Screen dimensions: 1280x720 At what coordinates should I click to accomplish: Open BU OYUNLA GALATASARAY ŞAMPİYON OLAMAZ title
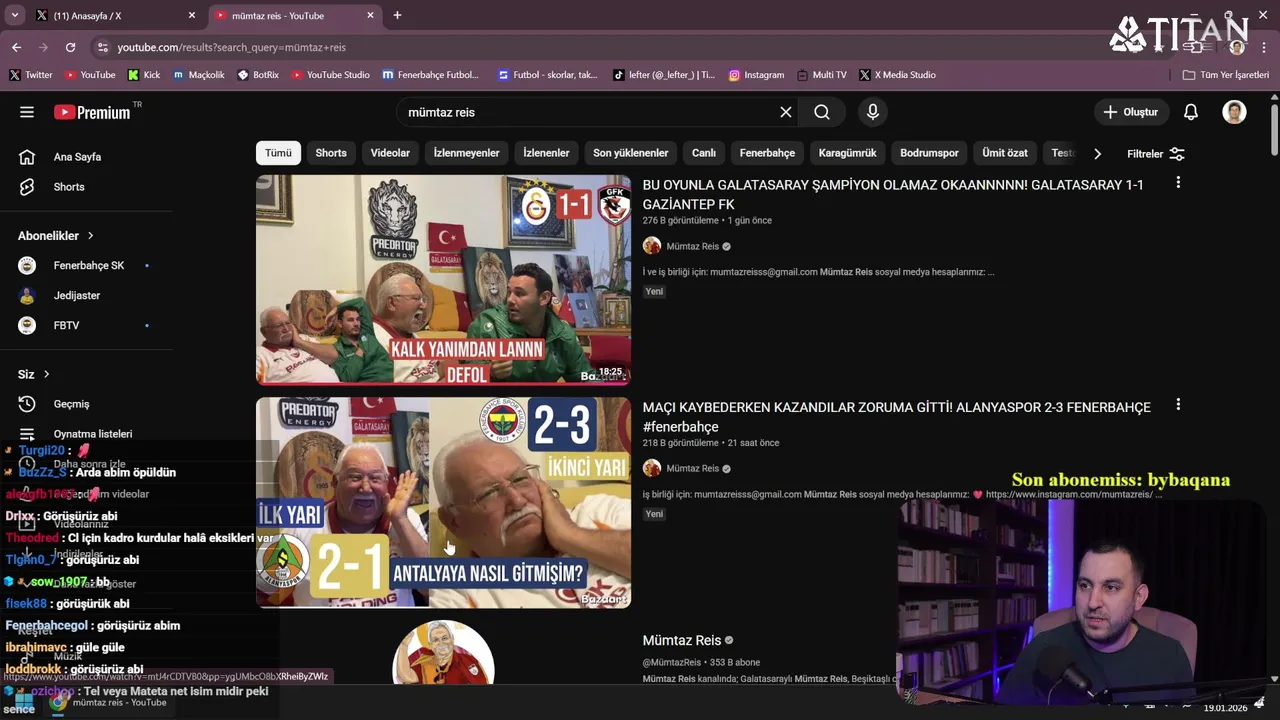(893, 194)
